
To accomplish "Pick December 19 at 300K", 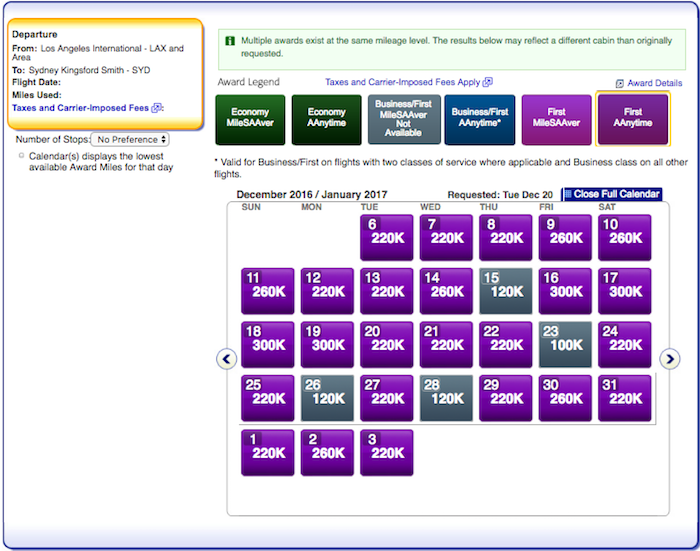I will tap(327, 345).
